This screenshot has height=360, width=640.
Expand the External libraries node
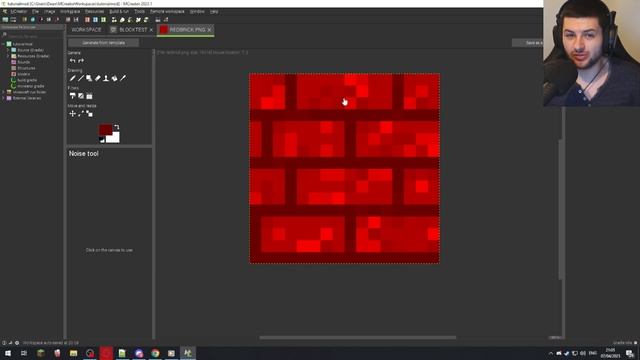click(x=4, y=98)
